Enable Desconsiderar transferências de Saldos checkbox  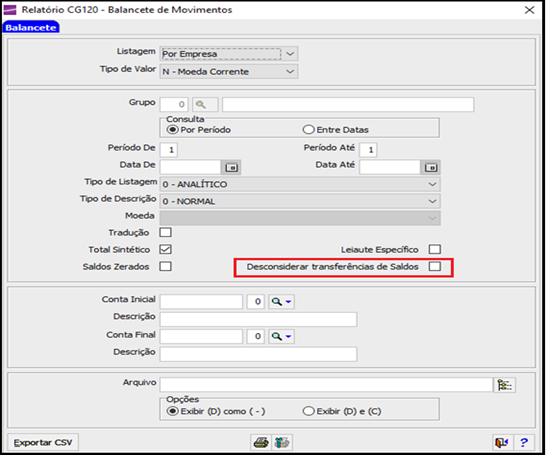(435, 267)
